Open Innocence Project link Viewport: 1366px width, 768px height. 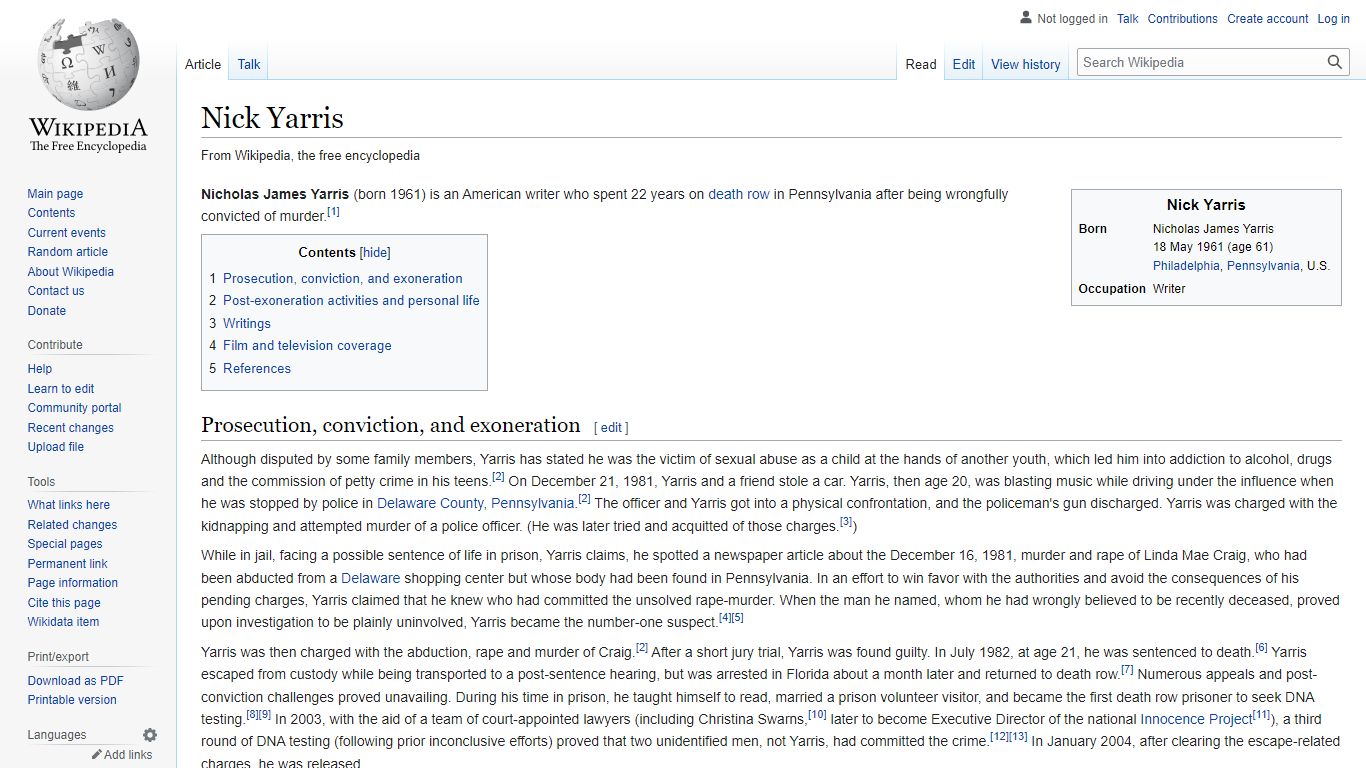point(1196,719)
